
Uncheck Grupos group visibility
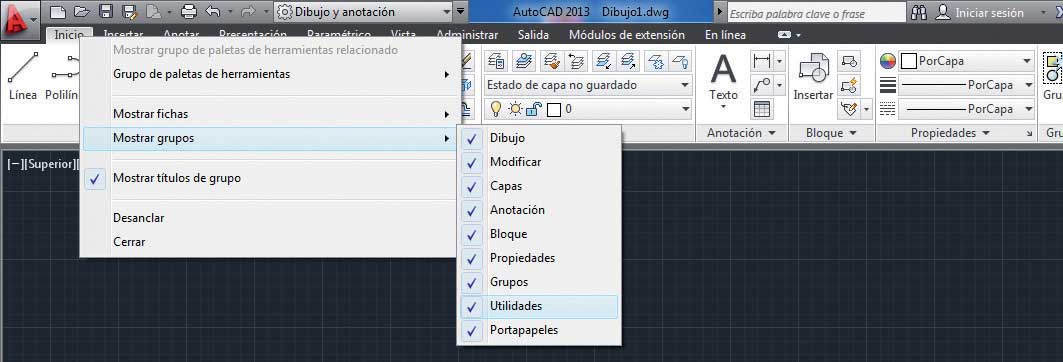click(x=538, y=282)
